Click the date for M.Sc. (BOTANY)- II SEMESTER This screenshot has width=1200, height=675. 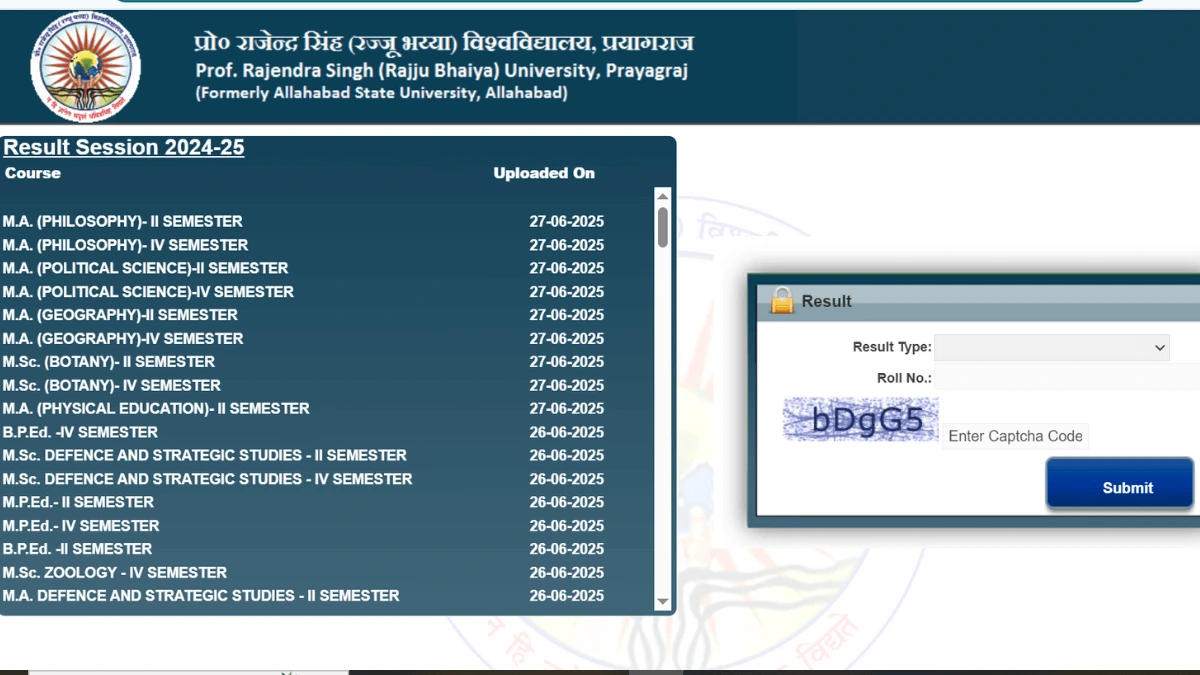[x=567, y=362]
